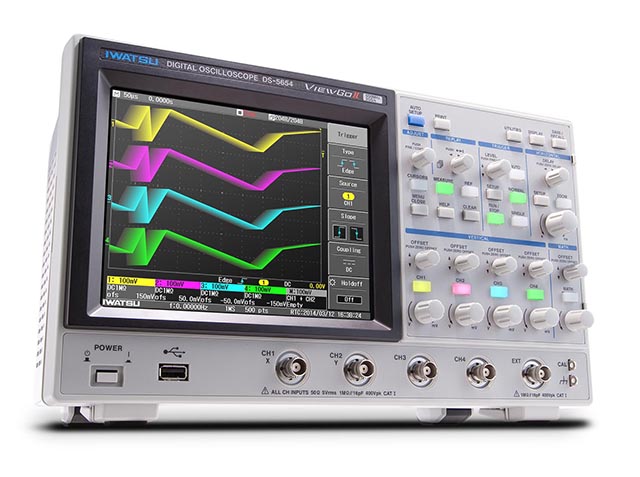Select the yellow 1: 100mV channel readout

130,281
